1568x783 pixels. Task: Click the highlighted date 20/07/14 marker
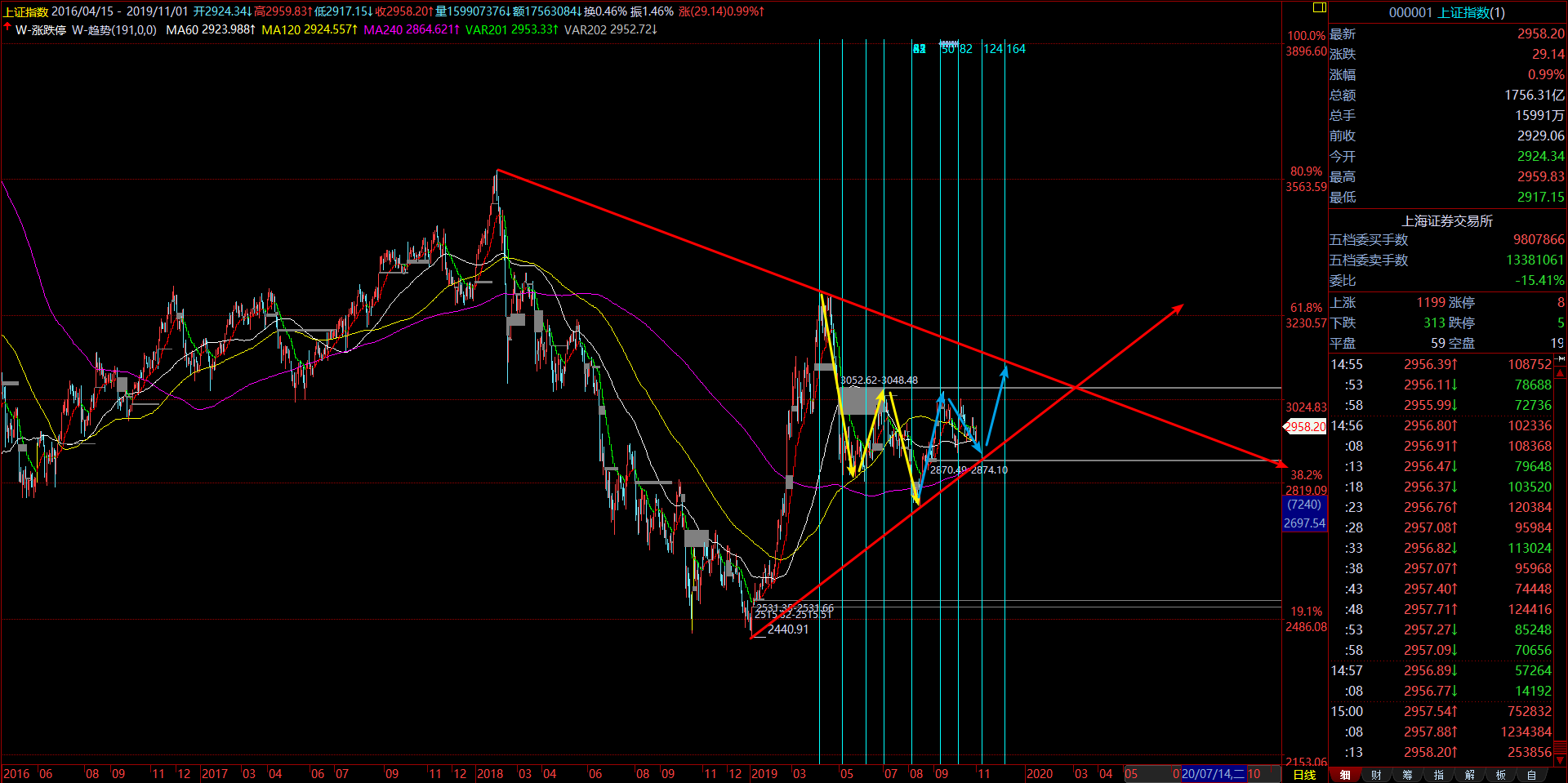coord(1213,774)
